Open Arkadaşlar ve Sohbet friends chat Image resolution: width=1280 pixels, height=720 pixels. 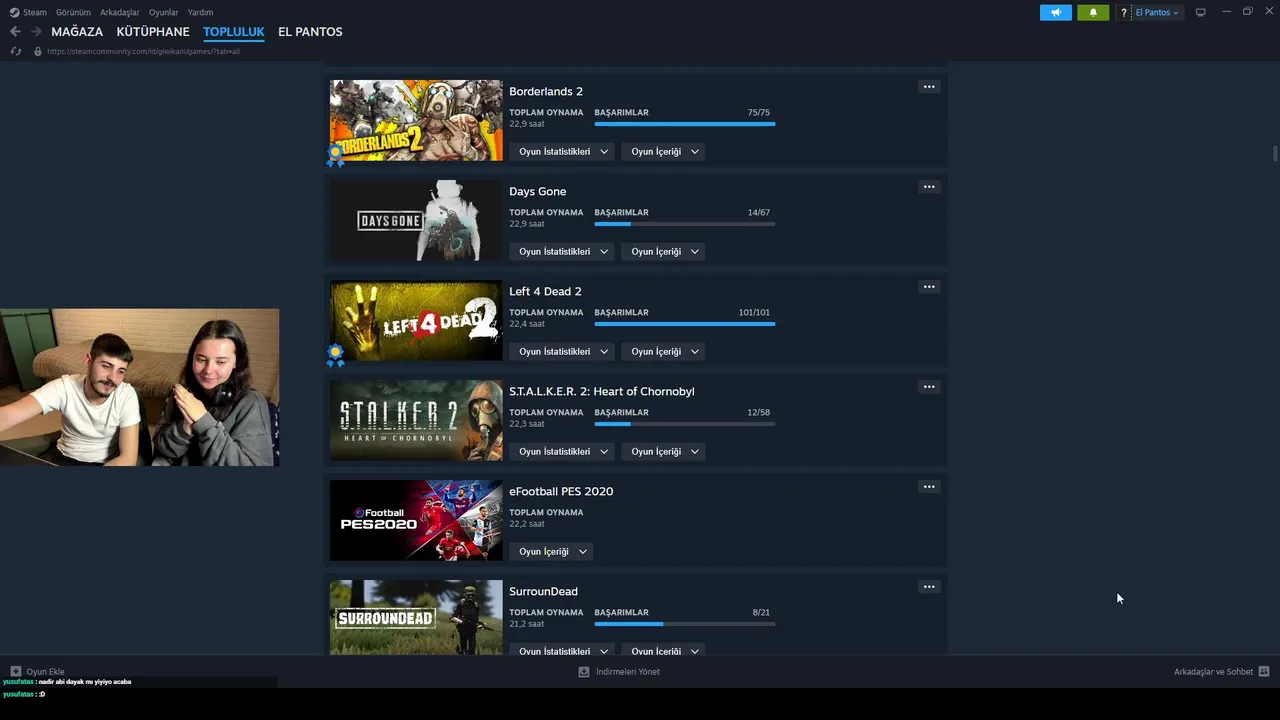(1221, 672)
